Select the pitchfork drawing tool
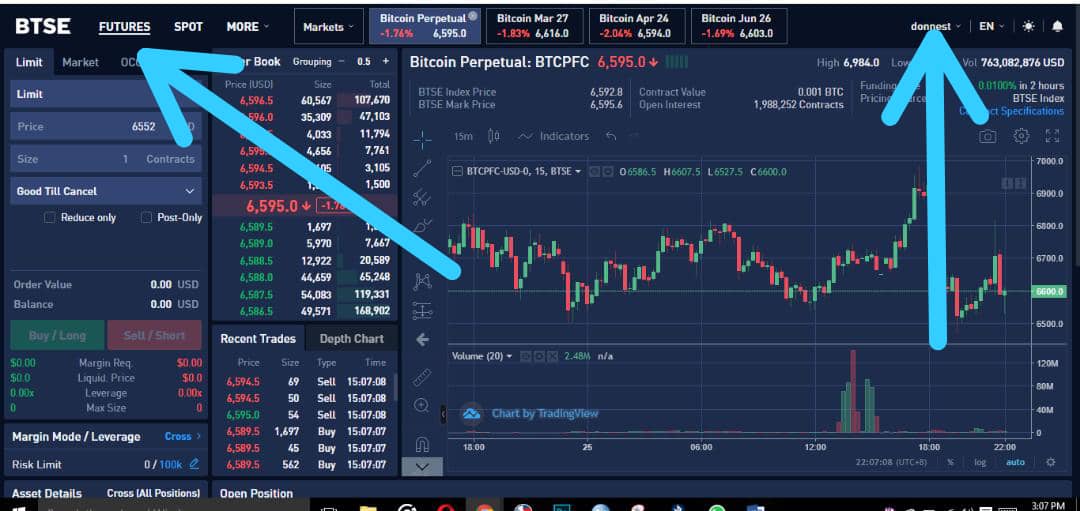This screenshot has width=1080, height=511. [x=422, y=198]
